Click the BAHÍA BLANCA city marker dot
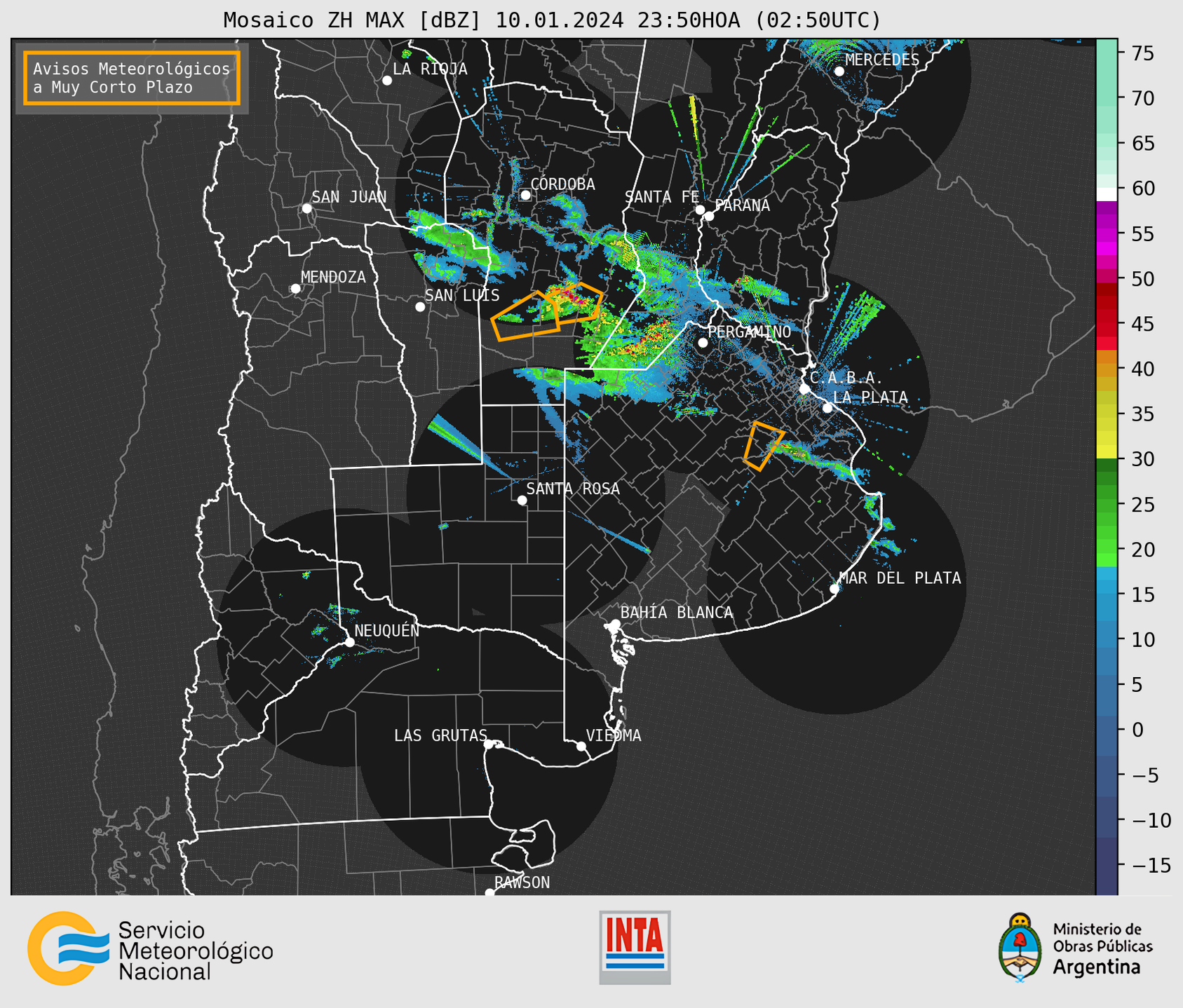Screen dimensions: 1183x1008 pyautogui.click(x=615, y=624)
